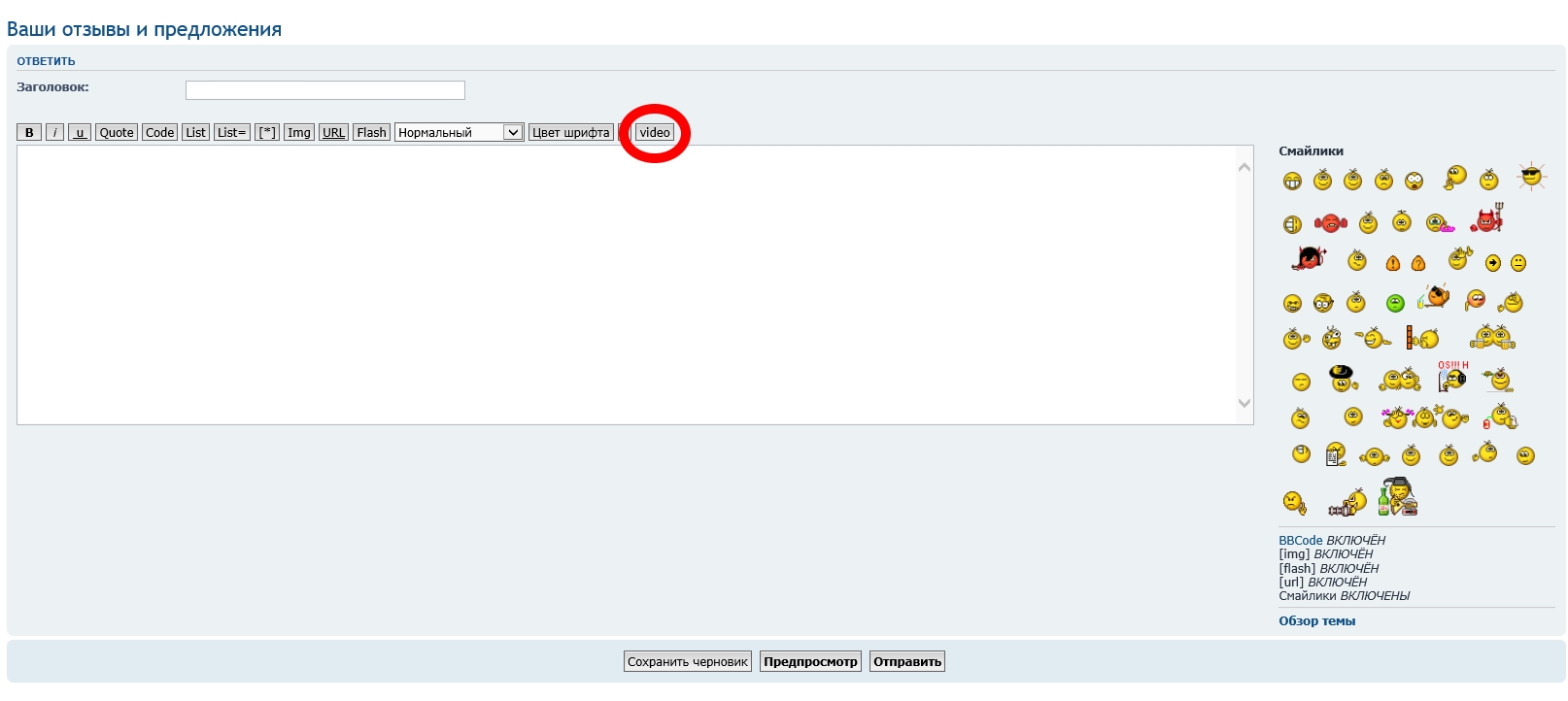Insert the black arrow pointing right smiley

1493,263
